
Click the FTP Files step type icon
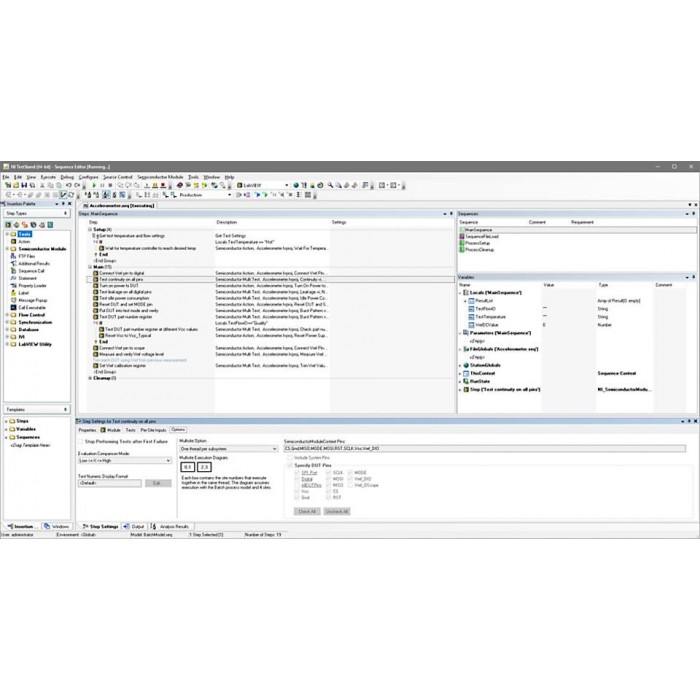click(x=13, y=256)
